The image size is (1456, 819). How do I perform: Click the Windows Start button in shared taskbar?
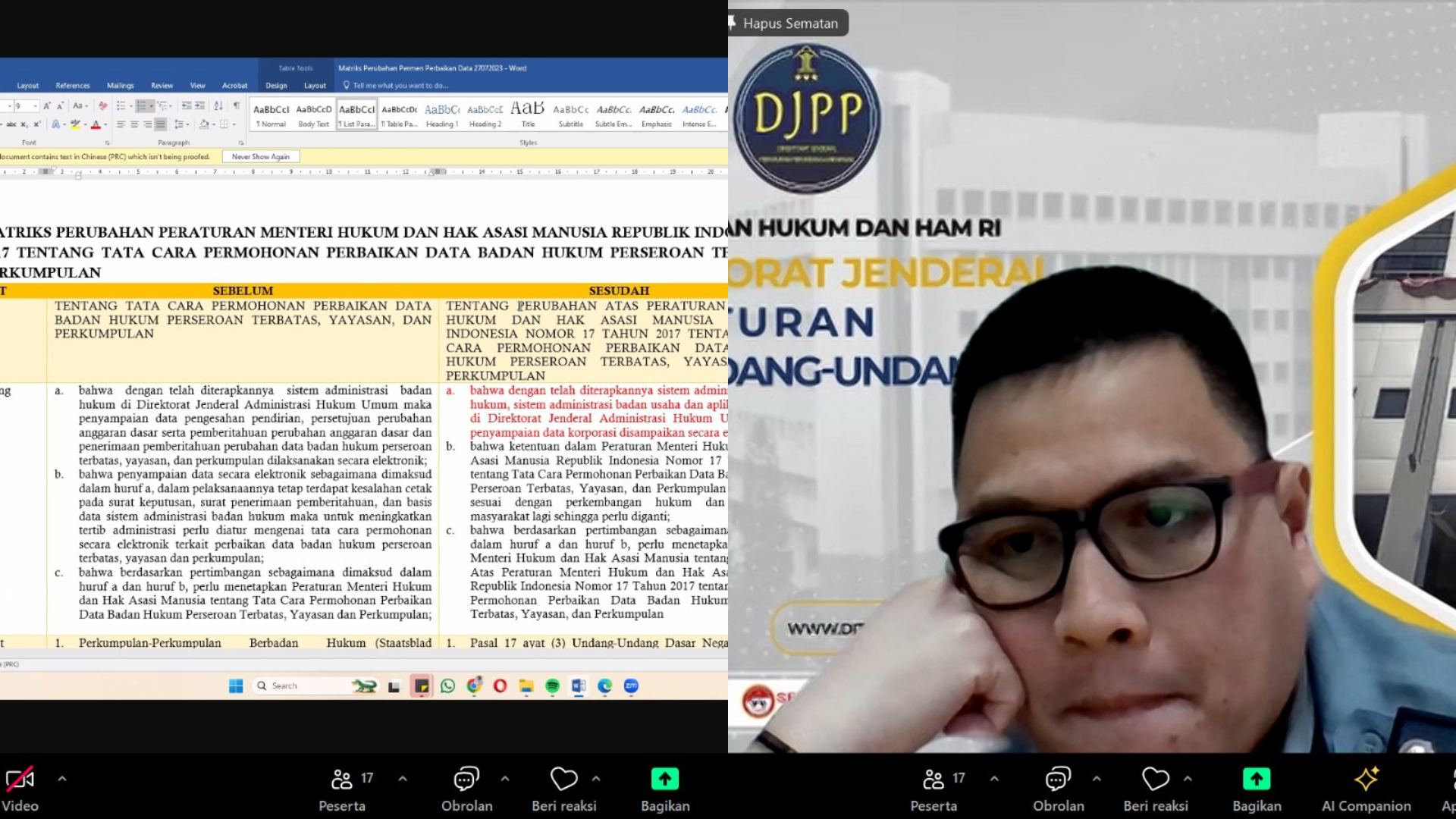tap(236, 686)
